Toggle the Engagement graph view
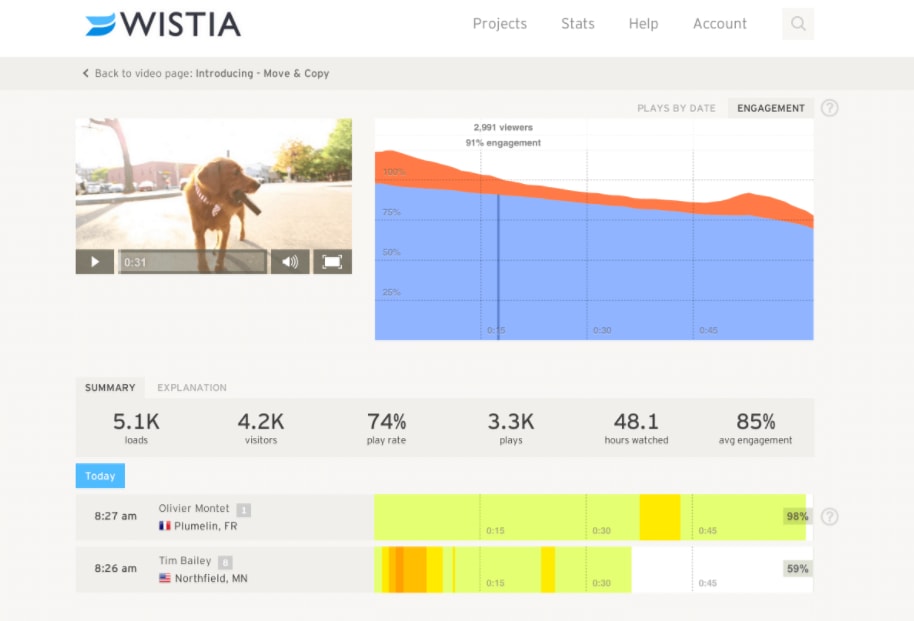Viewport: 914px width, 621px height. coord(770,107)
